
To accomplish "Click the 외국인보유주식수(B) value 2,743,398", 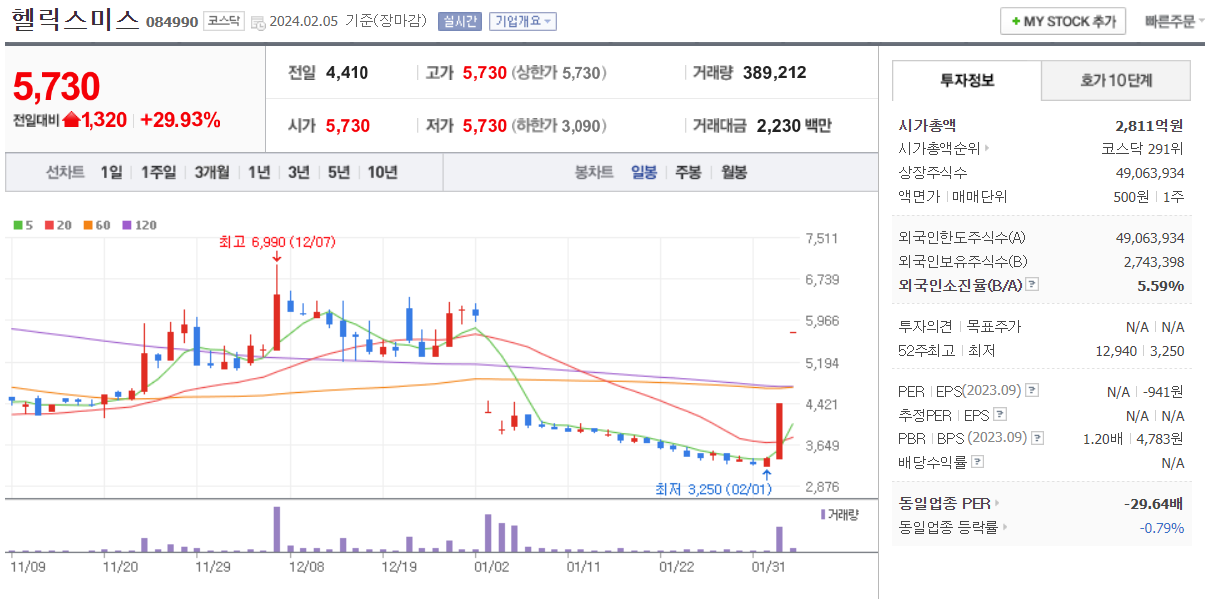I will (1155, 262).
